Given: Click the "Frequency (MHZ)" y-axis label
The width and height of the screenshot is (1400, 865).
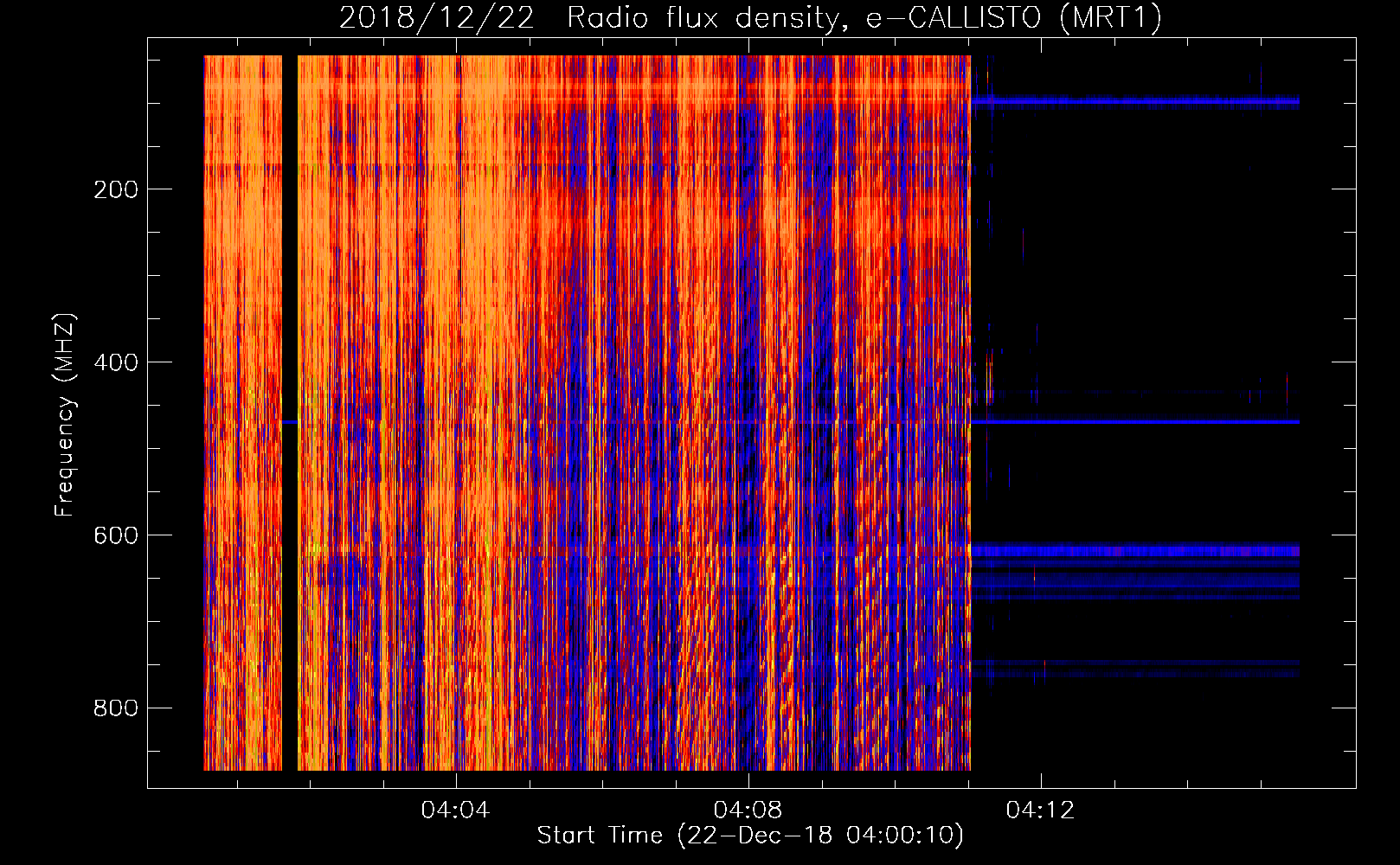Looking at the screenshot, I should pyautogui.click(x=64, y=415).
